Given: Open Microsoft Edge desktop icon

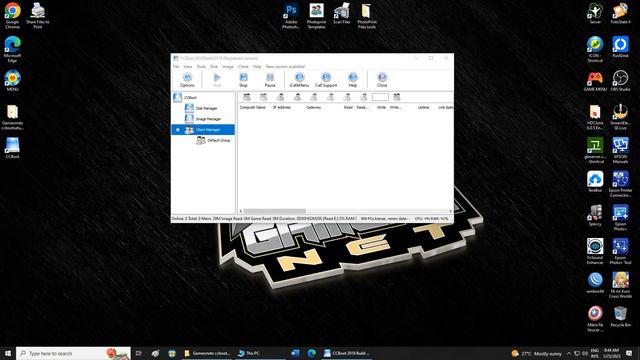Looking at the screenshot, I should [x=12, y=49].
